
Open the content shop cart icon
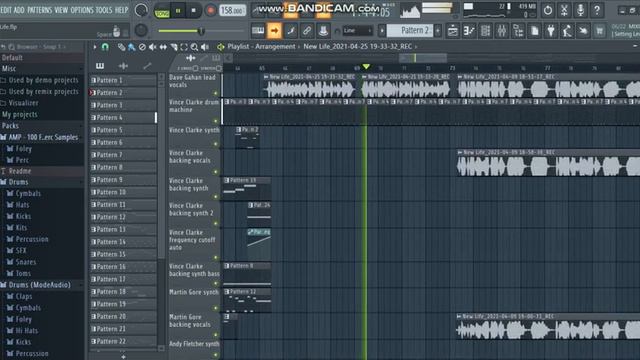[x=600, y=31]
